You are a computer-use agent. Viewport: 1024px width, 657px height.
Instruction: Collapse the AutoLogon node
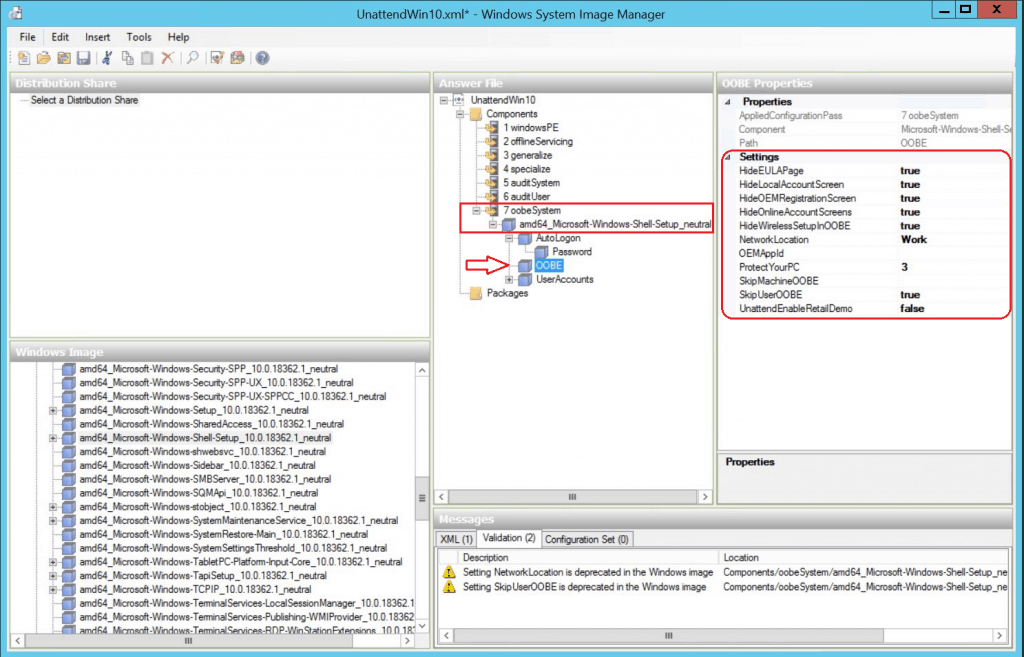point(509,238)
